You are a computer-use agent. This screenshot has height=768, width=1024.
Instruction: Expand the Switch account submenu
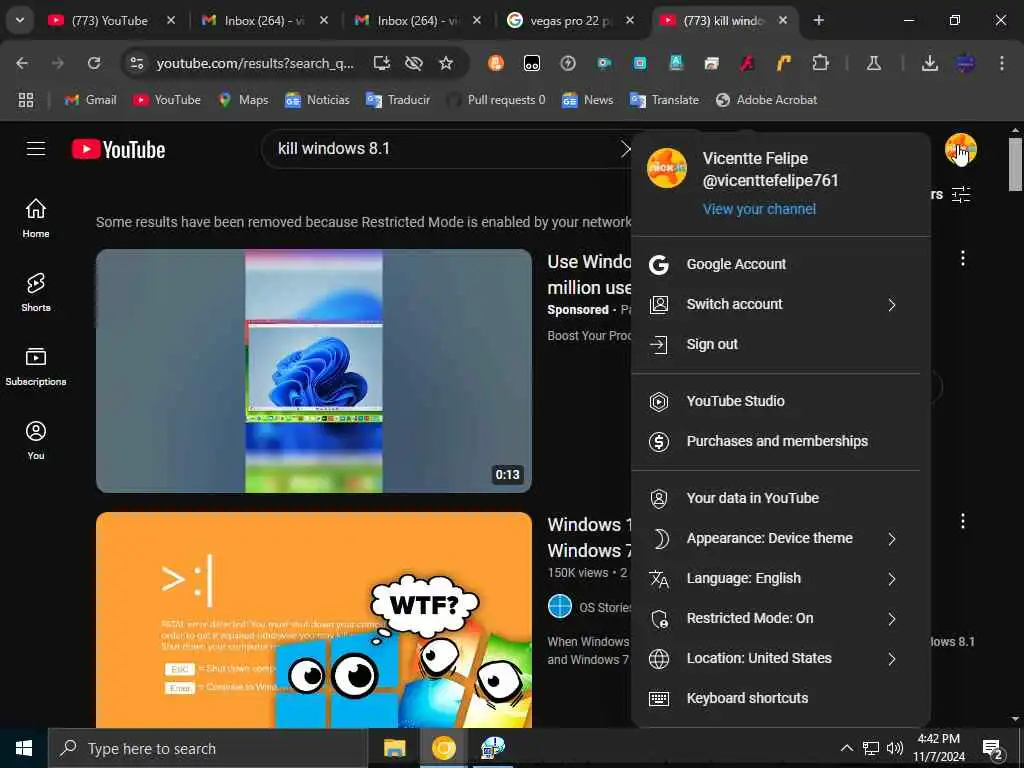click(776, 304)
